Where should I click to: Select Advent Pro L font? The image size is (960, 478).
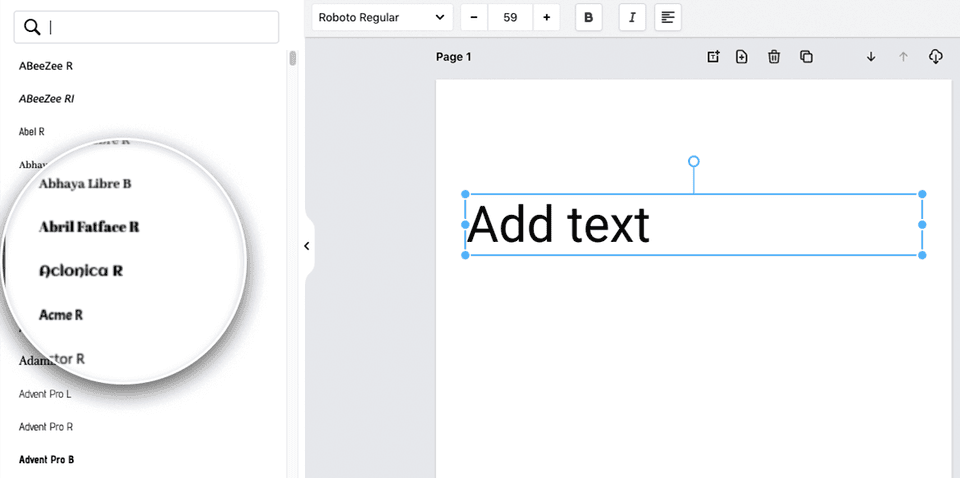(x=45, y=394)
